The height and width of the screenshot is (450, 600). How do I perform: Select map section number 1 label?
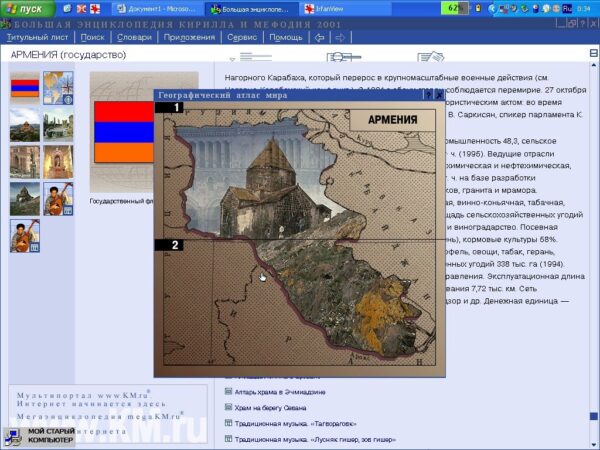176,107
